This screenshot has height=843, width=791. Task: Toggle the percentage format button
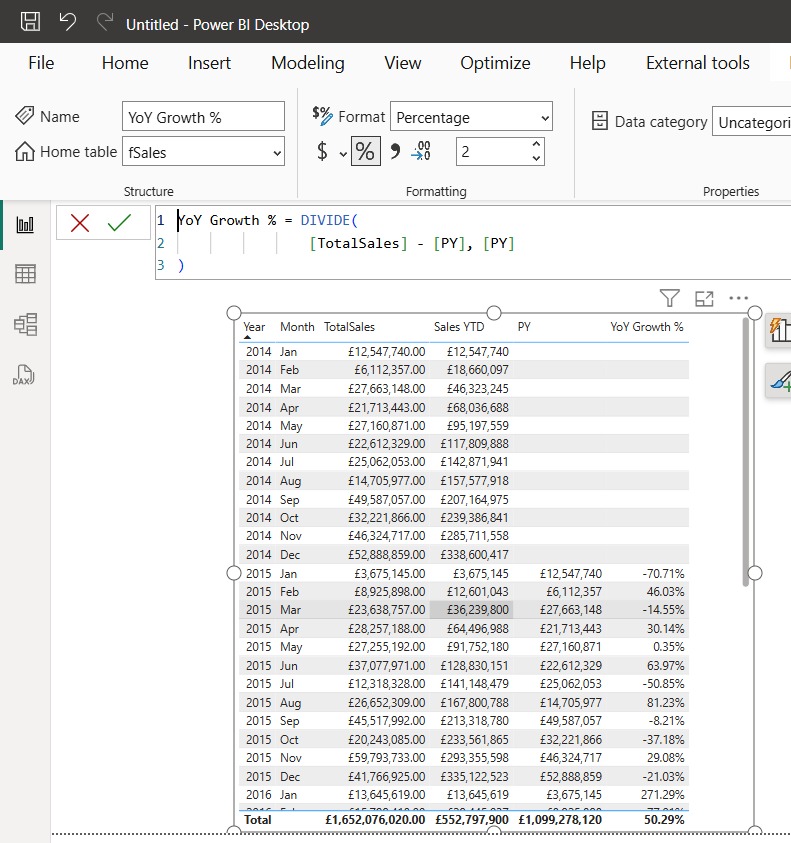click(366, 152)
